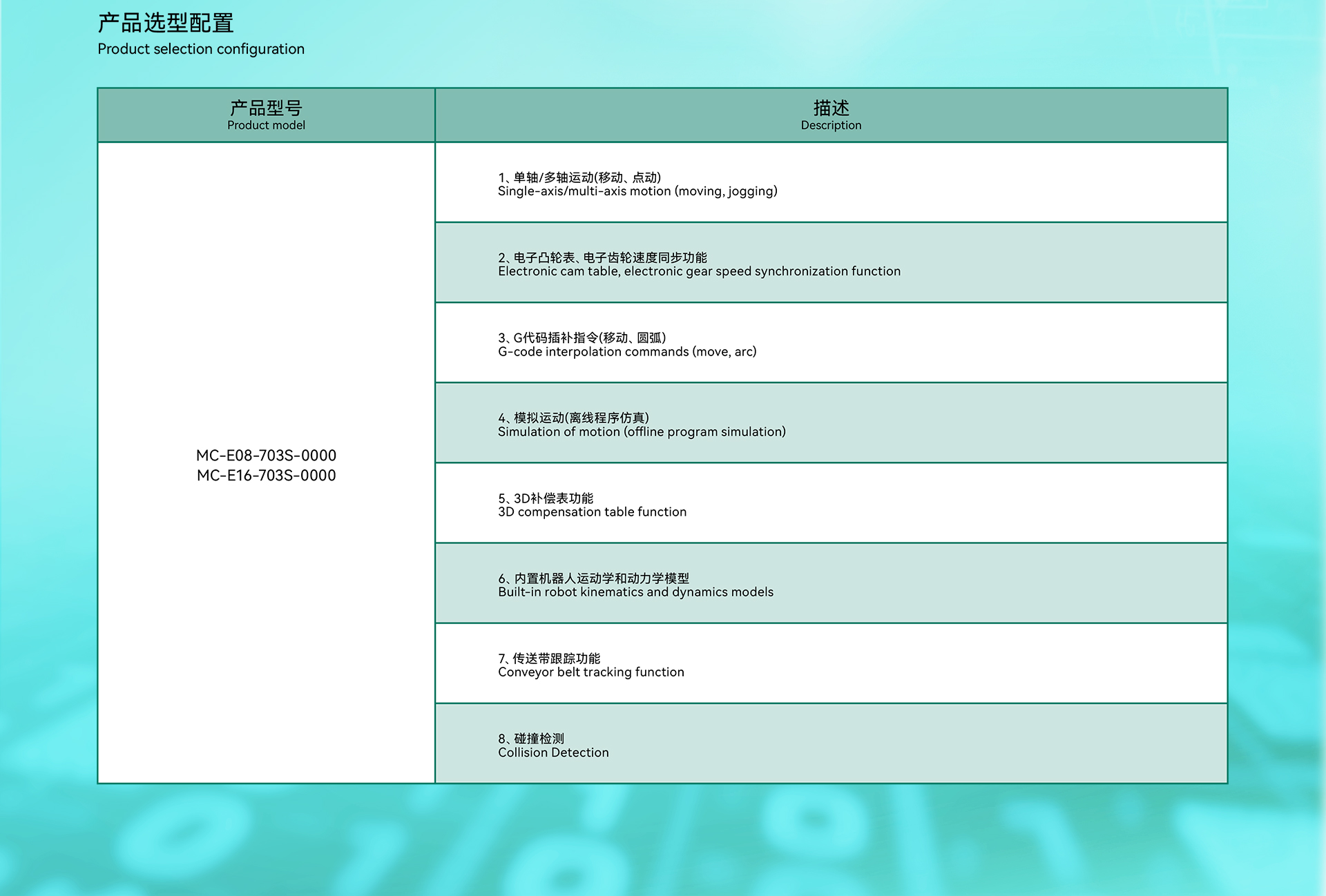Image resolution: width=1326 pixels, height=896 pixels.
Task: Click '7、传送带跟踪功能' text
Action: tap(549, 658)
